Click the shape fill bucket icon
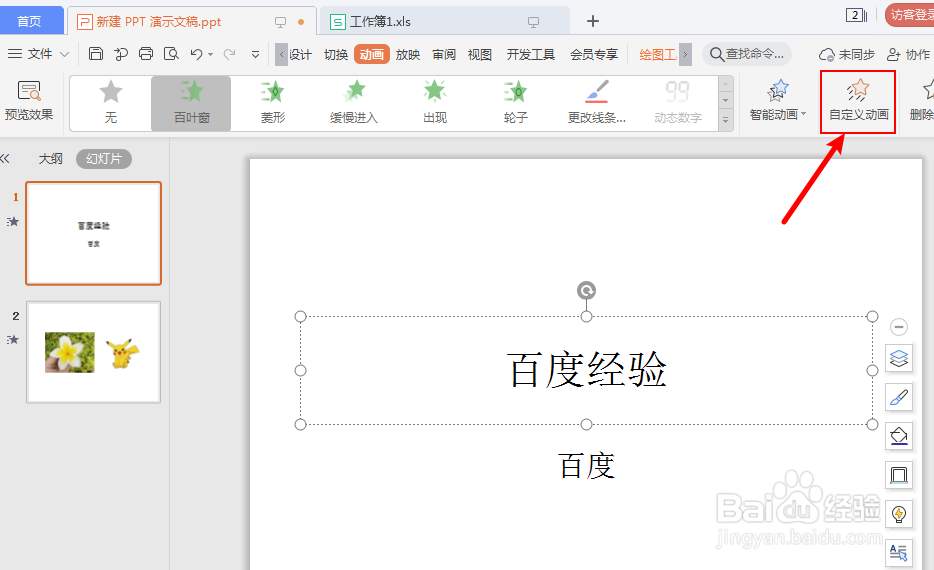Viewport: 934px width, 570px height. click(x=899, y=436)
